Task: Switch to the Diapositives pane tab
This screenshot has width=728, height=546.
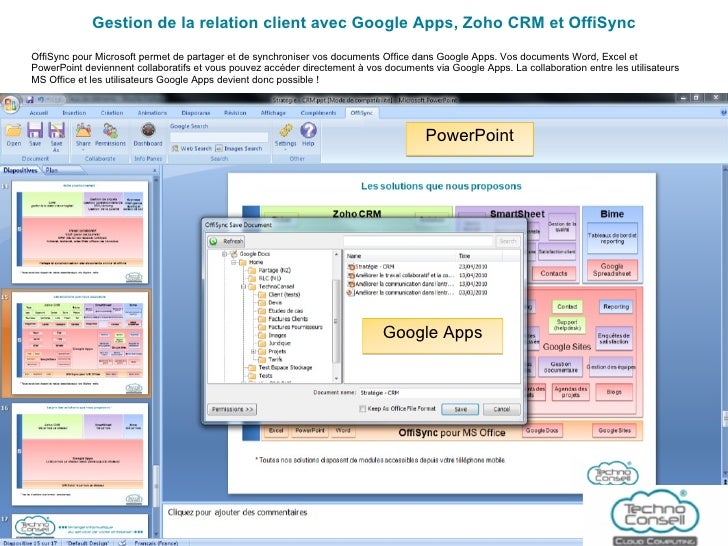Action: click(x=20, y=170)
